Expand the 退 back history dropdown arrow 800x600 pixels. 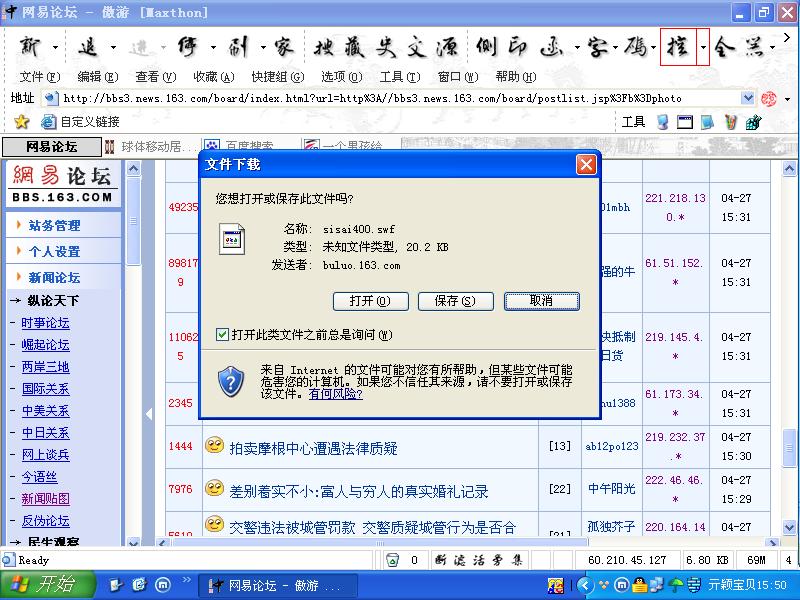tap(113, 47)
